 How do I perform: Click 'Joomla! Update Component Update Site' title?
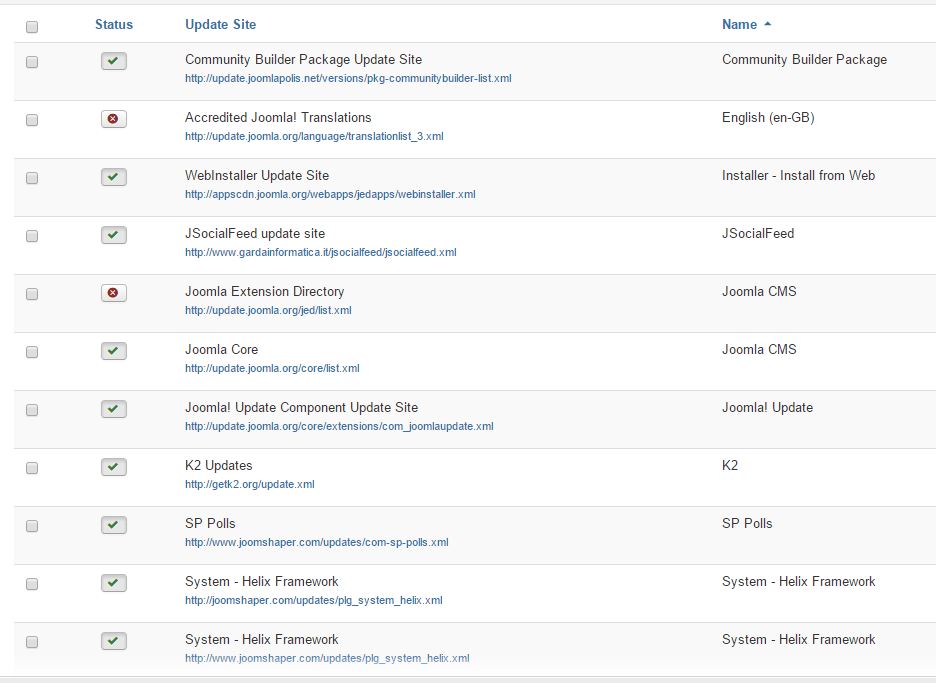coord(301,408)
